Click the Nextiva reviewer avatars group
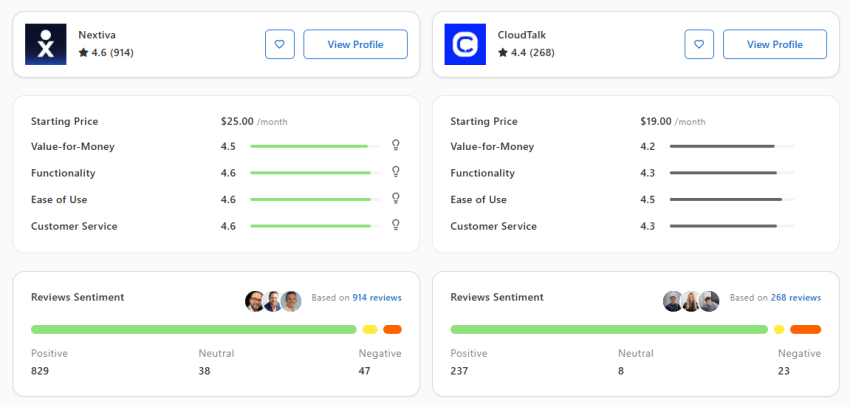Screen dimensions: 850x407 [x=273, y=301]
